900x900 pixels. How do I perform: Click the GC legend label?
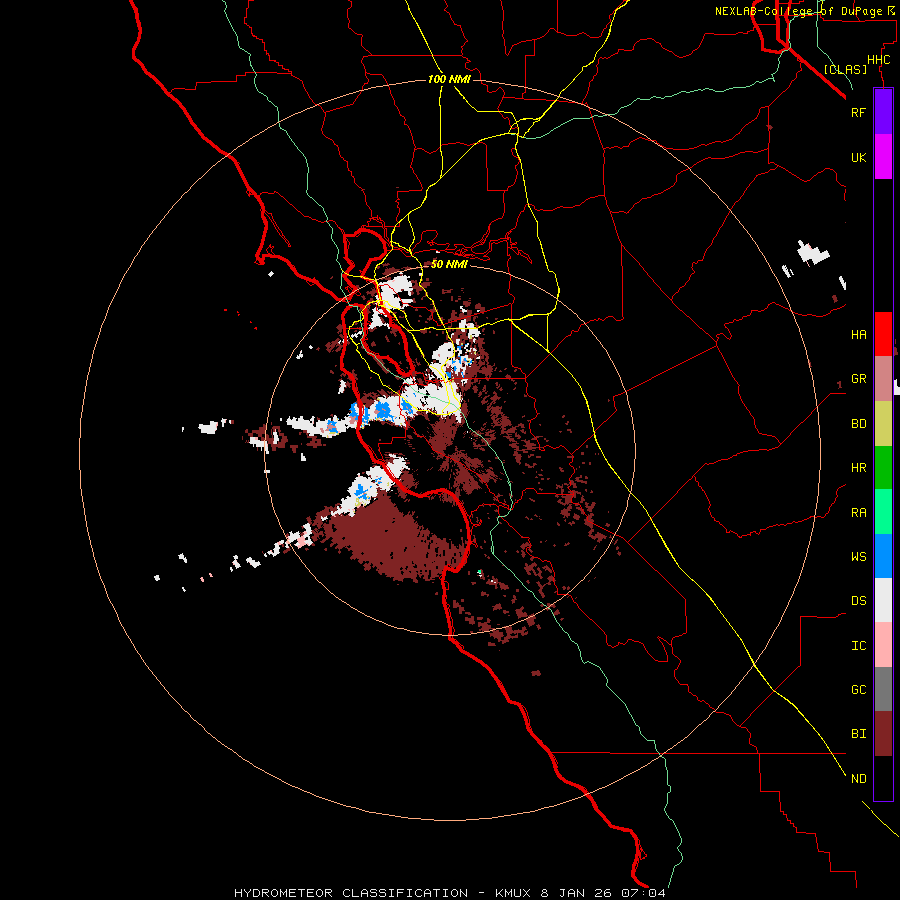858,690
